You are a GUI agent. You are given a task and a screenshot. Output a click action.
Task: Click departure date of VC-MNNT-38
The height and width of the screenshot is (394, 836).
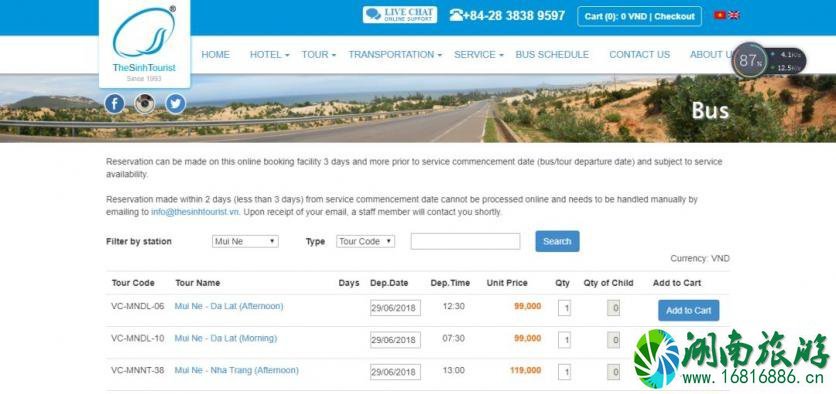[395, 372]
